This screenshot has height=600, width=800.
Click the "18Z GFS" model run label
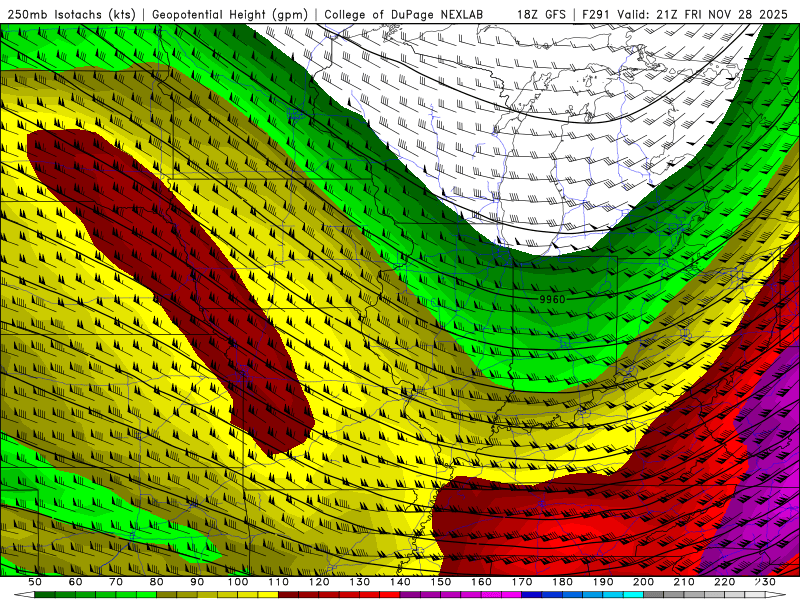click(x=541, y=14)
